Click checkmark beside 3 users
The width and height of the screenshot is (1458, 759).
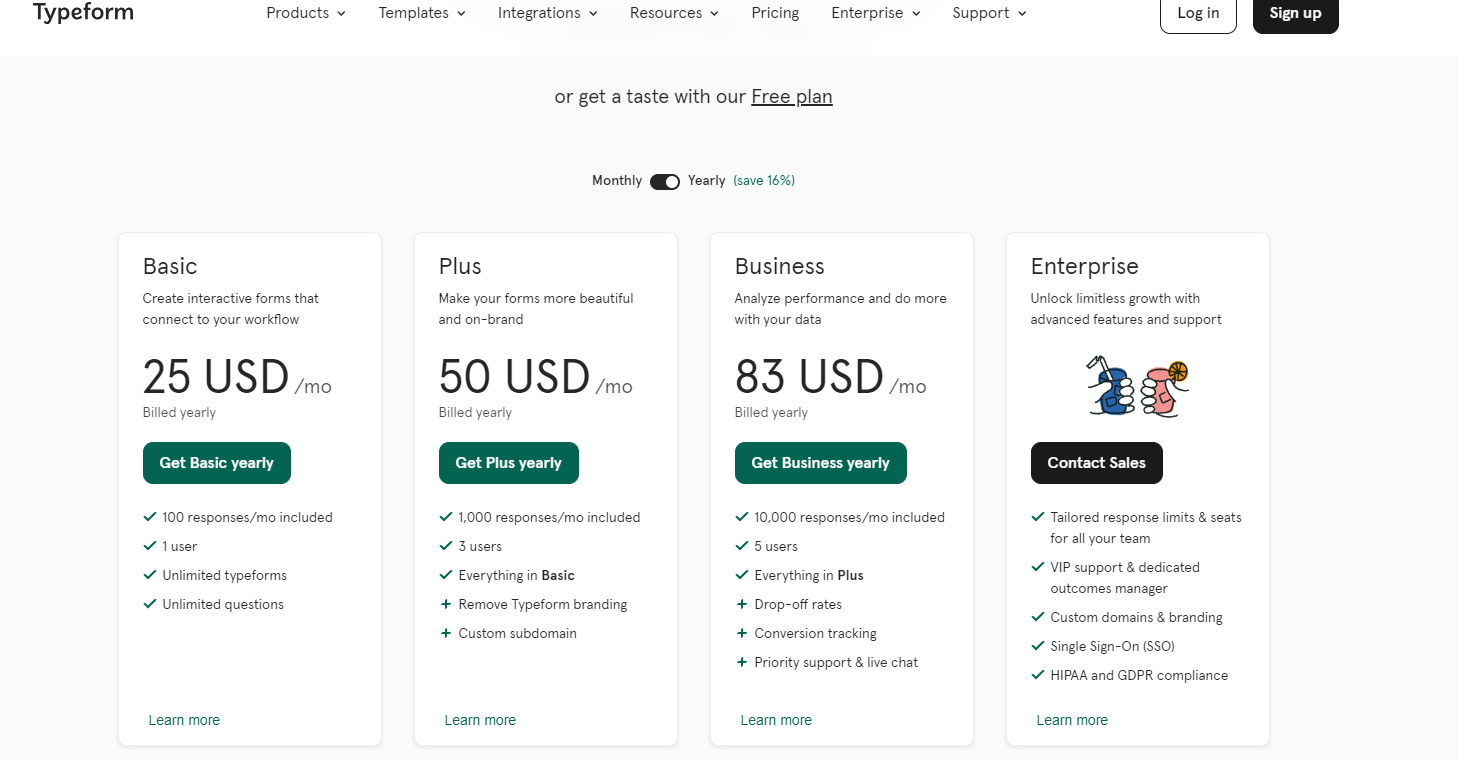[446, 546]
